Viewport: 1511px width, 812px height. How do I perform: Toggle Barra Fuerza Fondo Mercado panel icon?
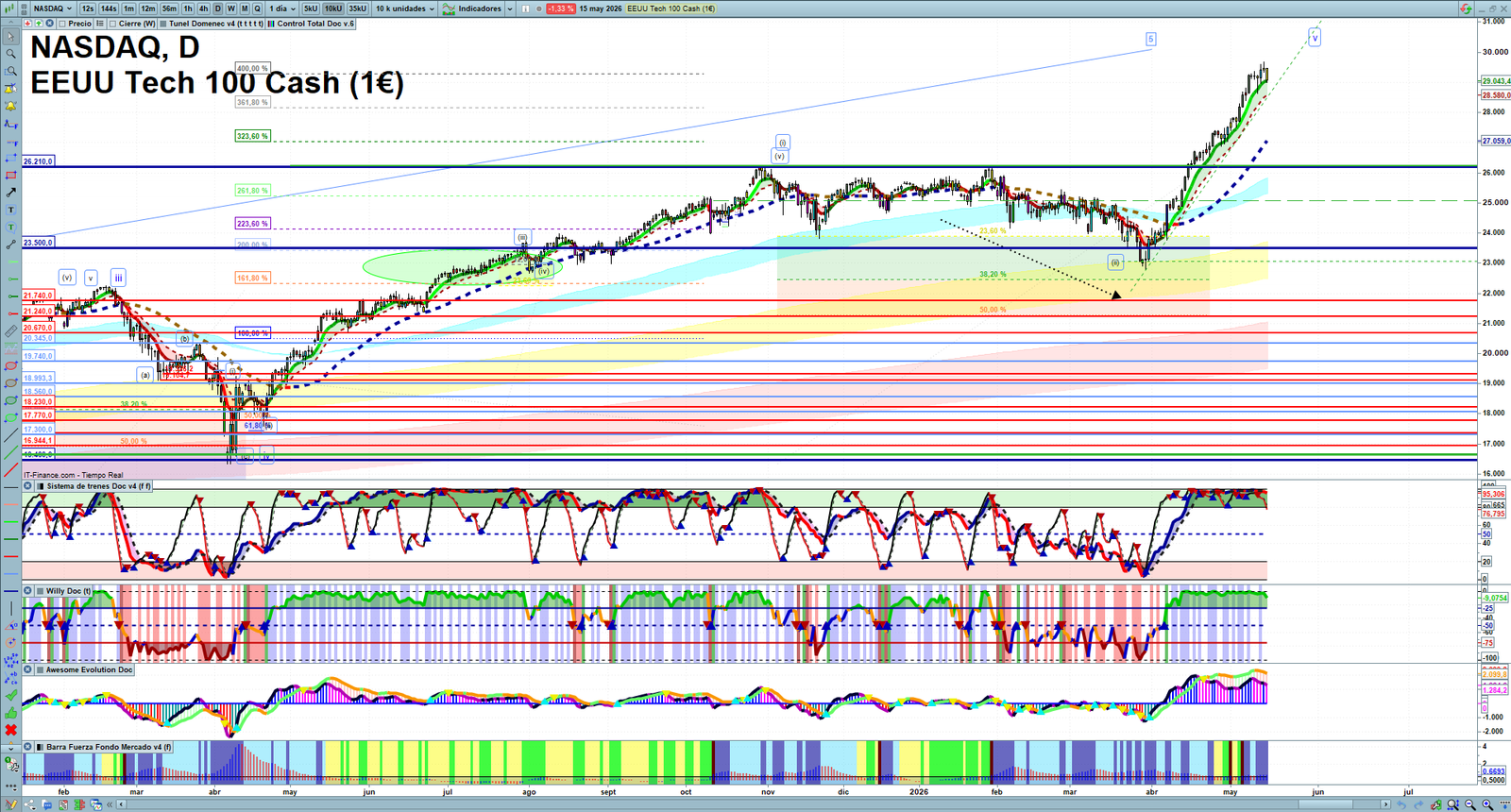point(40,747)
